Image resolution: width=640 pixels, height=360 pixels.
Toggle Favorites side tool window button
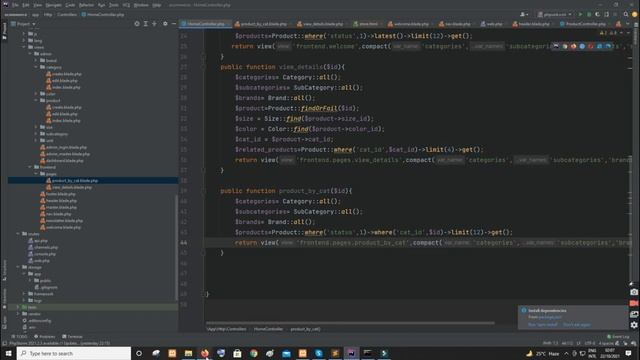[x=4, y=299]
